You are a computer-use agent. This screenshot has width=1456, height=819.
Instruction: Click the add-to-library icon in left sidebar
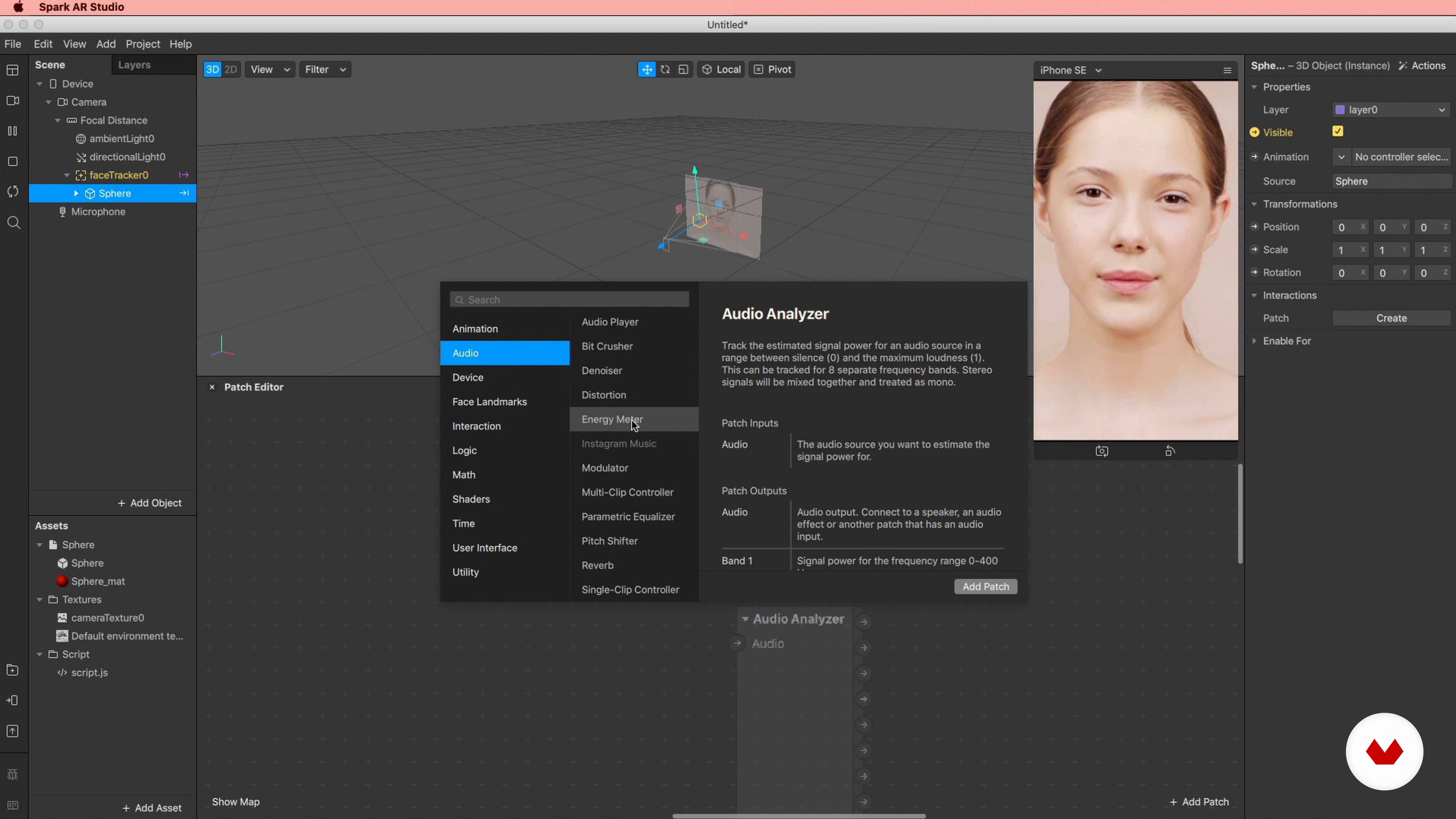pyautogui.click(x=13, y=670)
